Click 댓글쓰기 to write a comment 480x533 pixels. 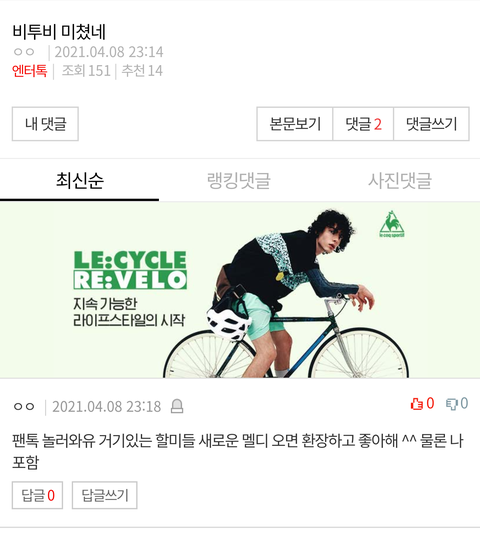(431, 124)
